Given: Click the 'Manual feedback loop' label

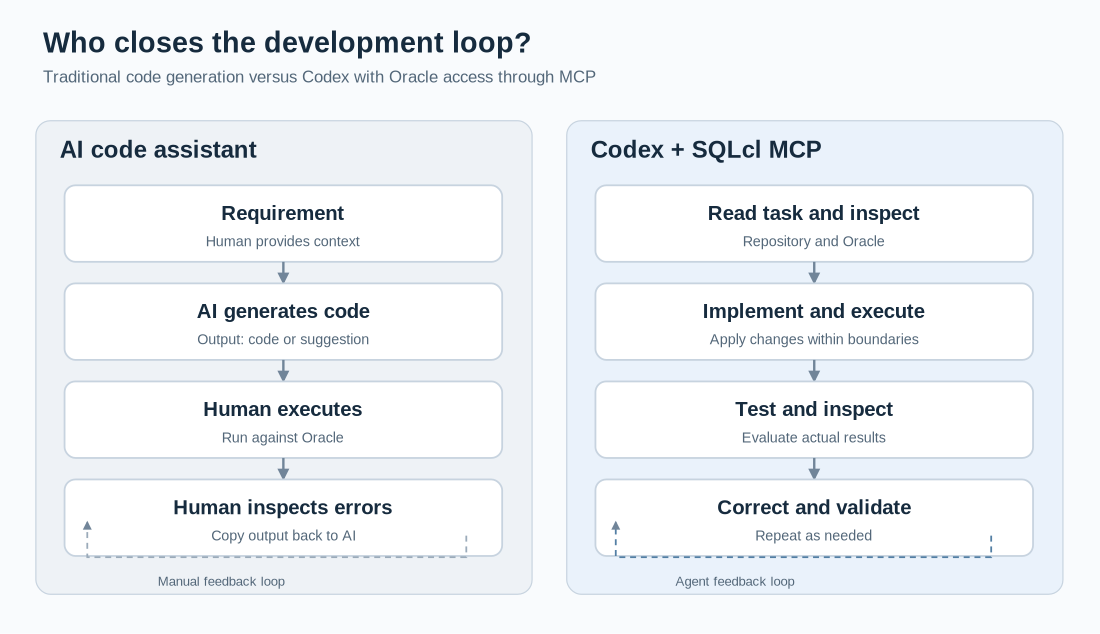Looking at the screenshot, I should 221,581.
